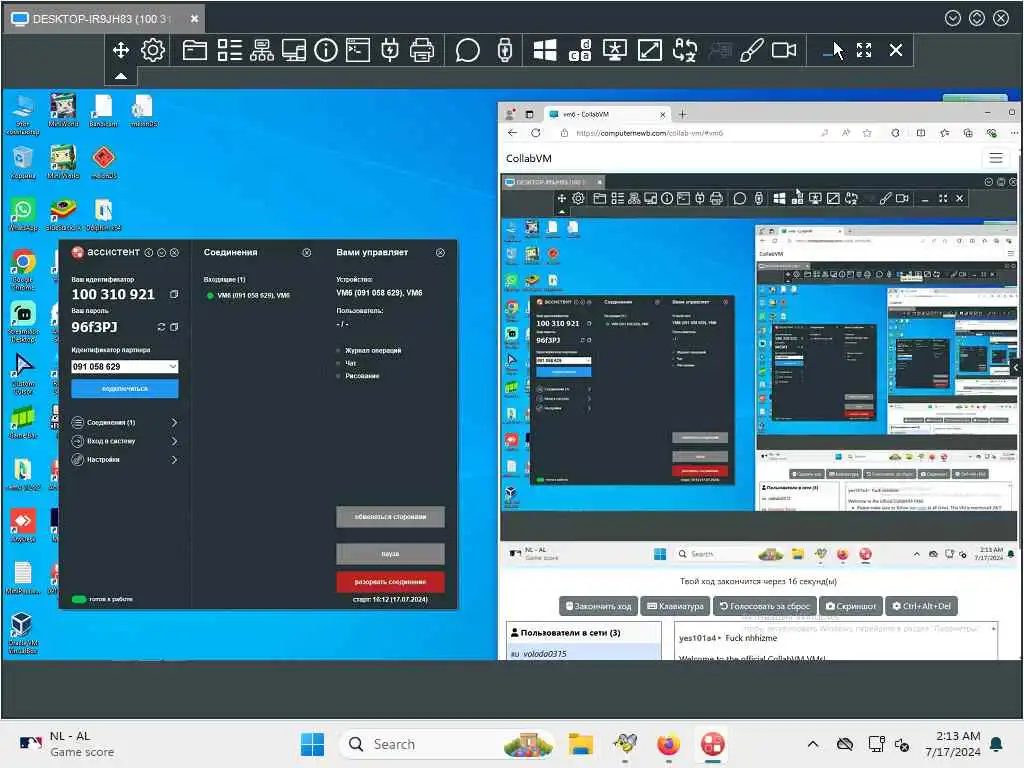Screen dimensions: 1024x768
Task: Open partner identifier dropdown arrow
Action: pos(172,366)
